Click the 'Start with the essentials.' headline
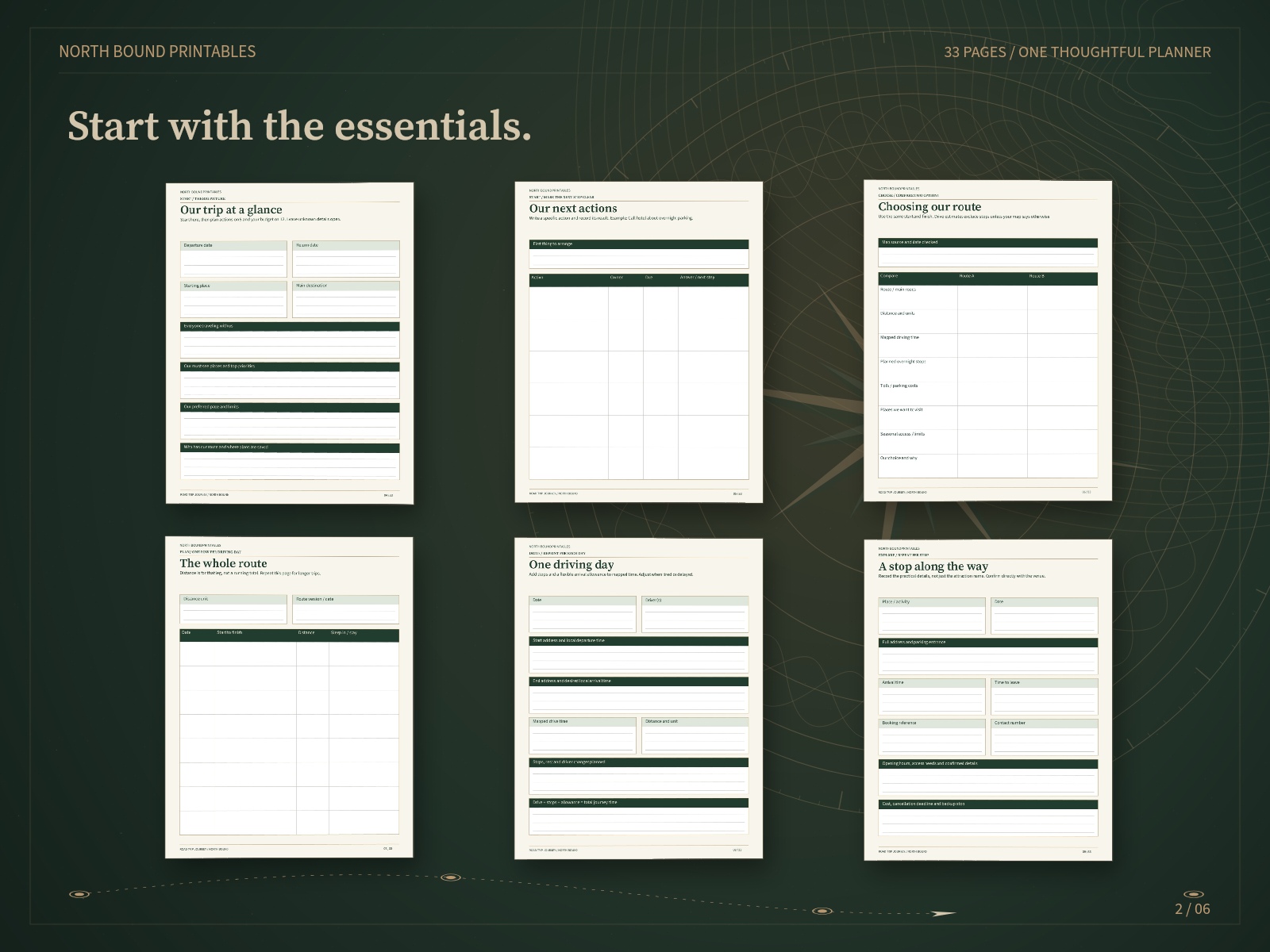Screen dimensions: 1270x952 [299, 125]
